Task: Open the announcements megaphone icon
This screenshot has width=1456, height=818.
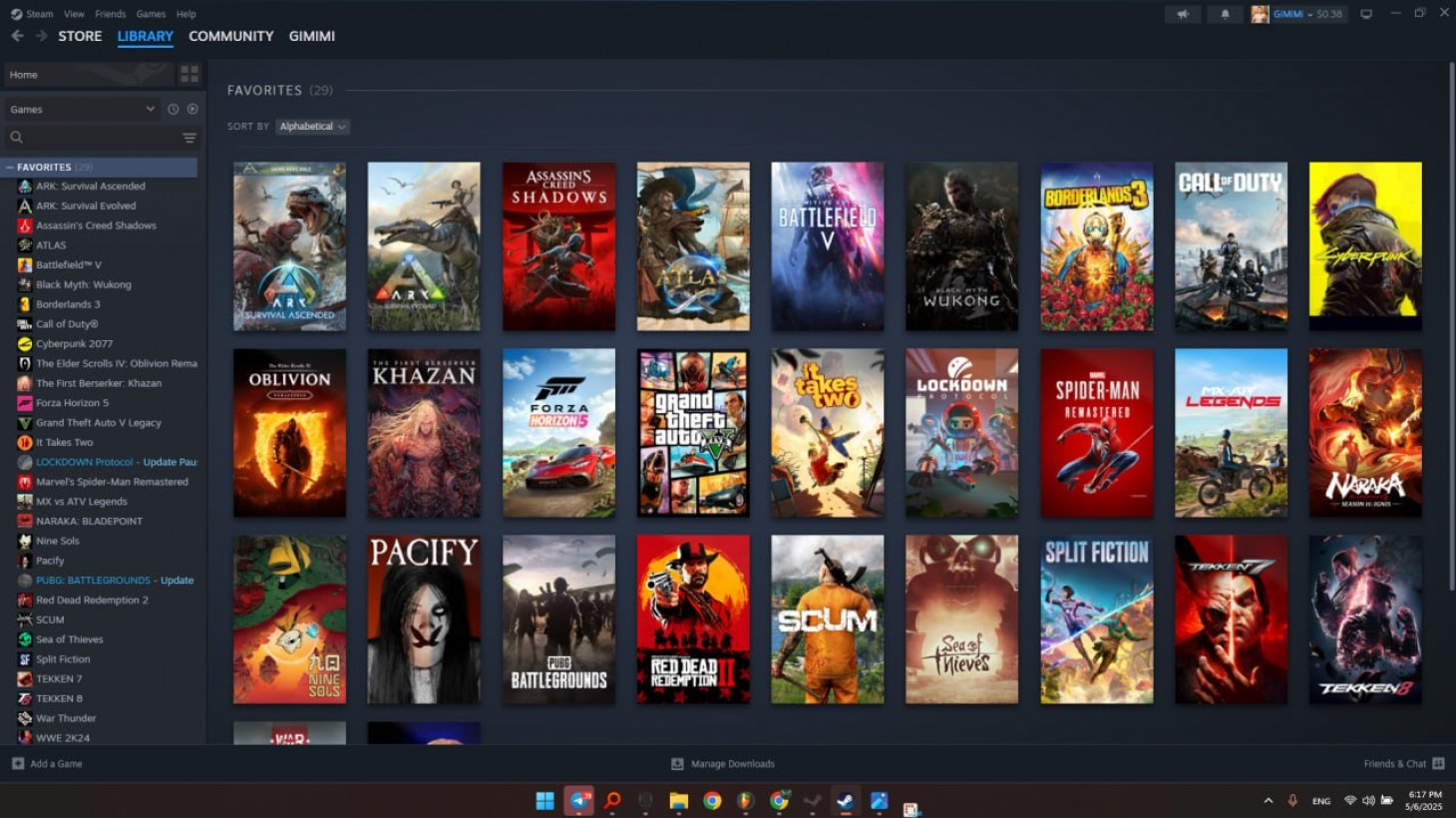Action: pyautogui.click(x=1182, y=14)
